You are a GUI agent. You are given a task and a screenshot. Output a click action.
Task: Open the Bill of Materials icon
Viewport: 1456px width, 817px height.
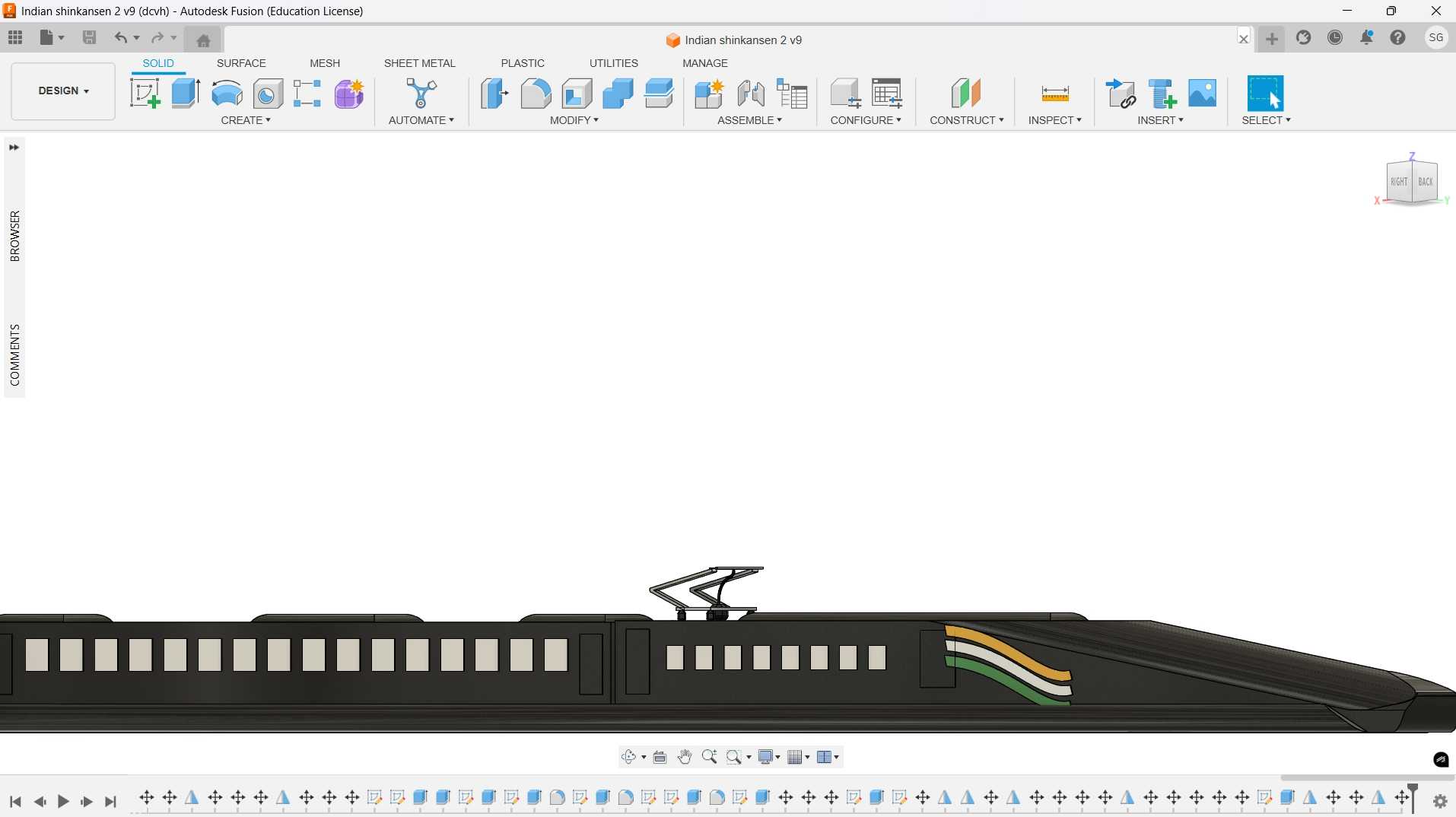[x=792, y=94]
